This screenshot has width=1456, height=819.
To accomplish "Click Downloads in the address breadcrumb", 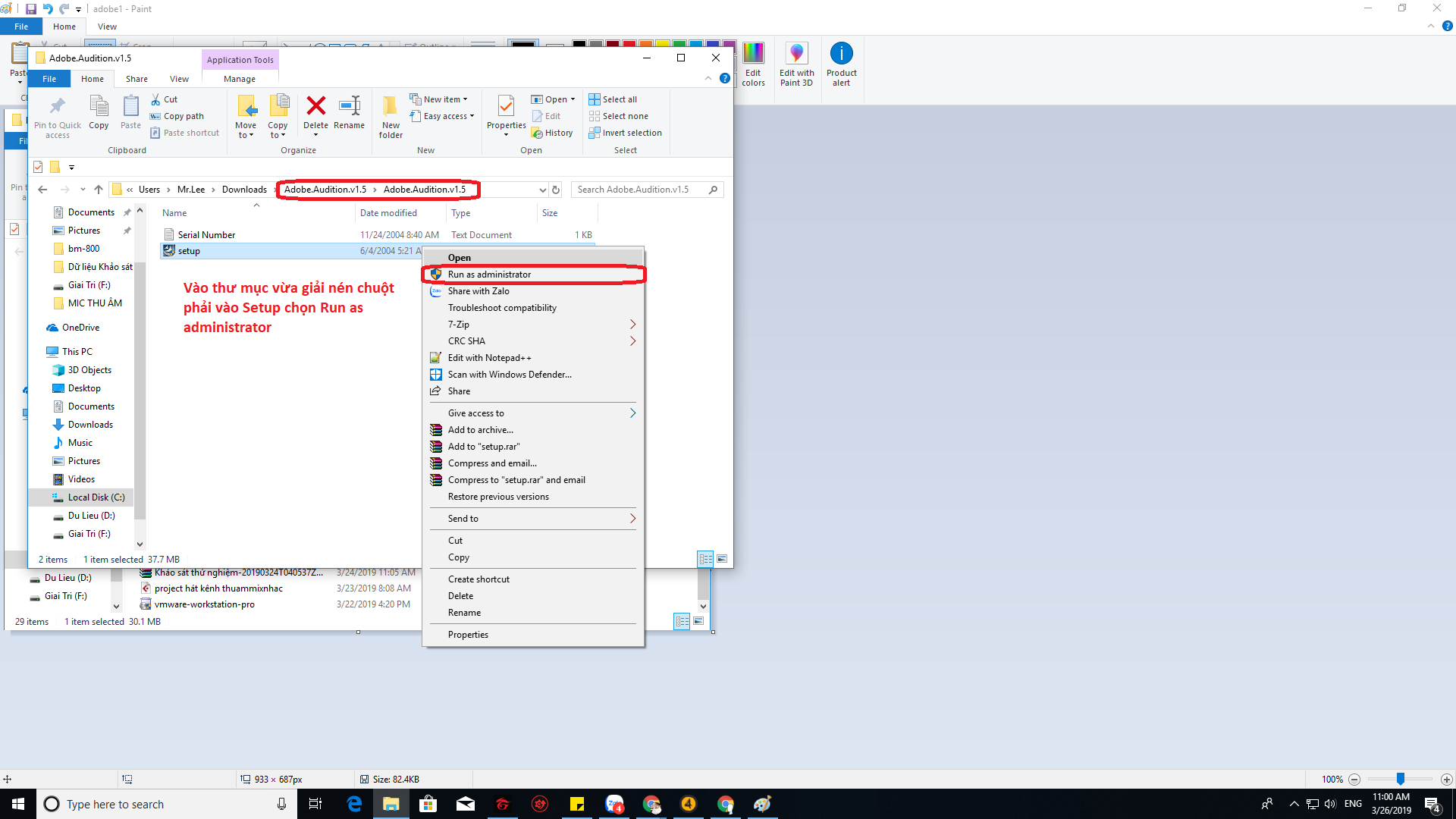I will point(244,190).
